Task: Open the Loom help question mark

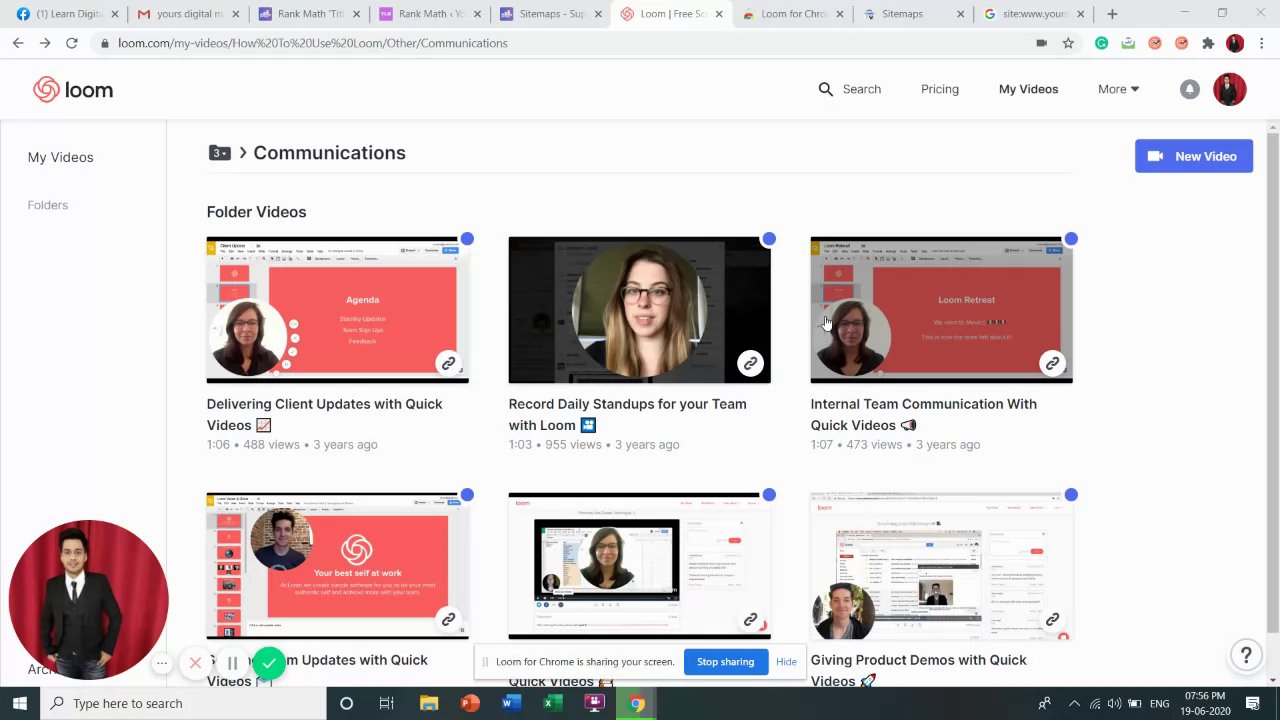Action: [x=1246, y=656]
